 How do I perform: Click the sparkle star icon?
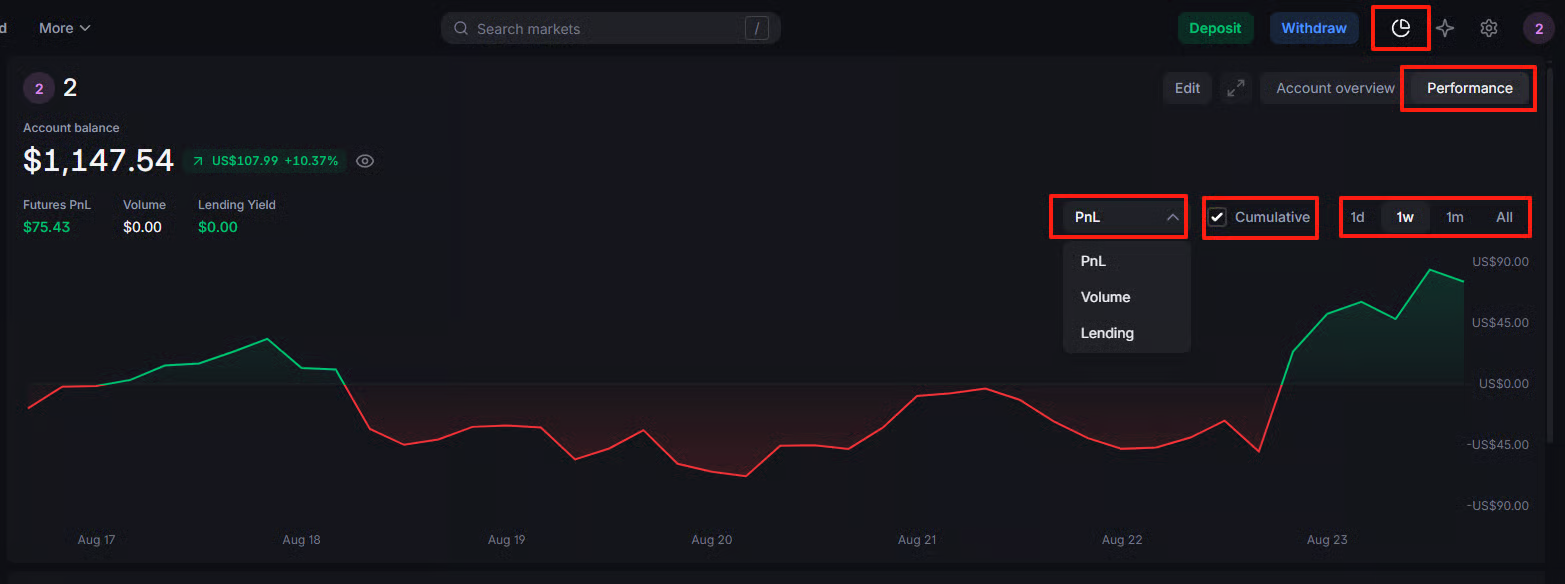pyautogui.click(x=1445, y=28)
